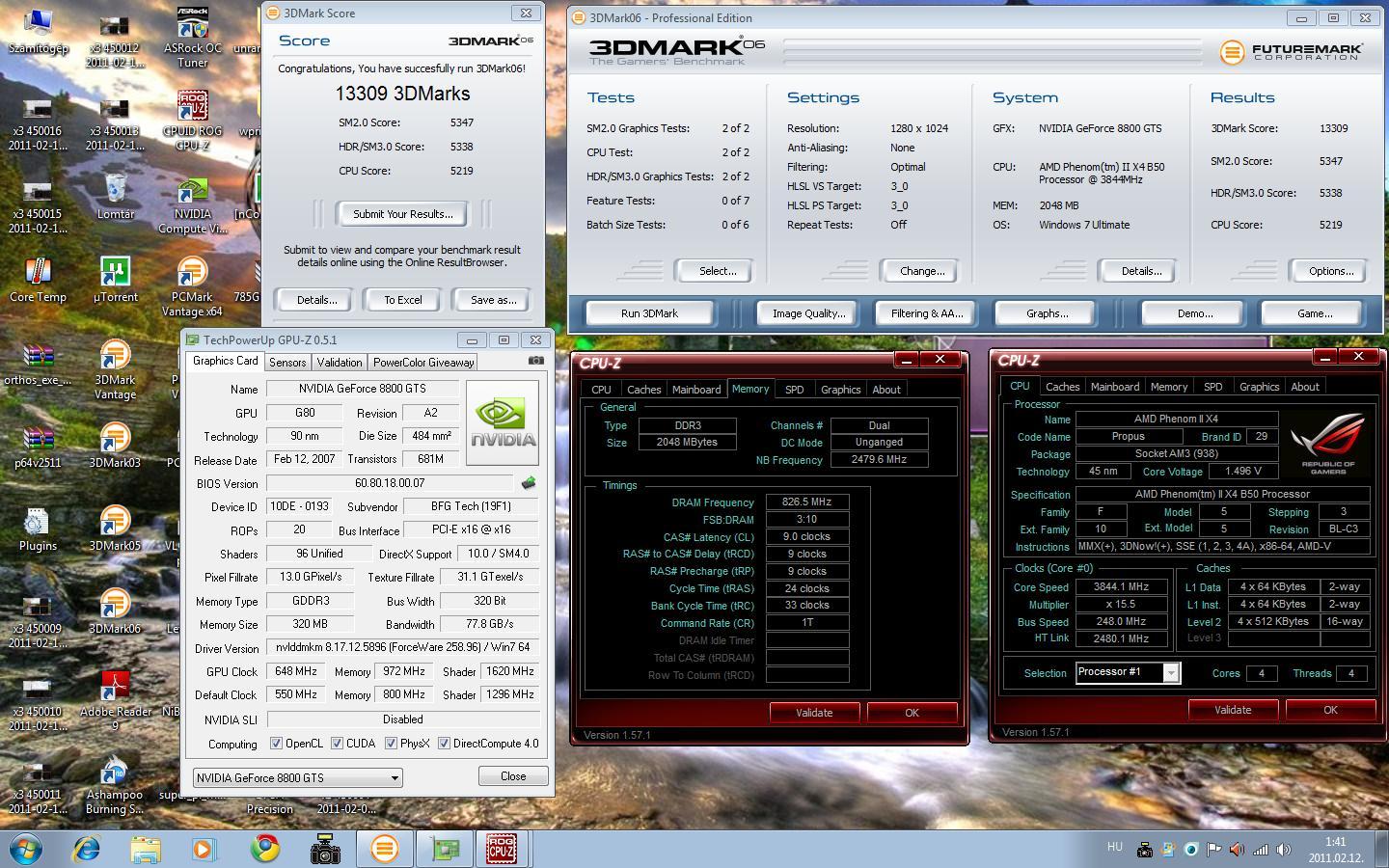
Task: Launch the 3DMark03 desktop shortcut
Action: point(115,446)
